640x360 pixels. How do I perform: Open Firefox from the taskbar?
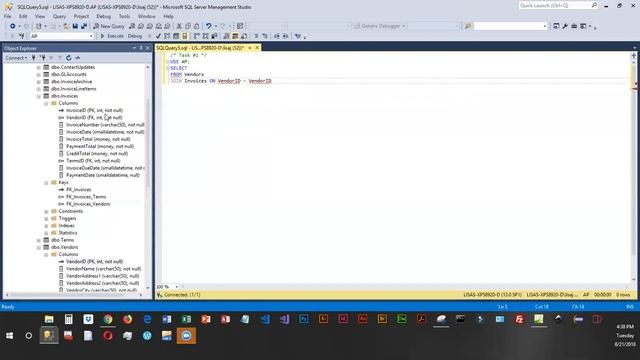pyautogui.click(x=127, y=319)
